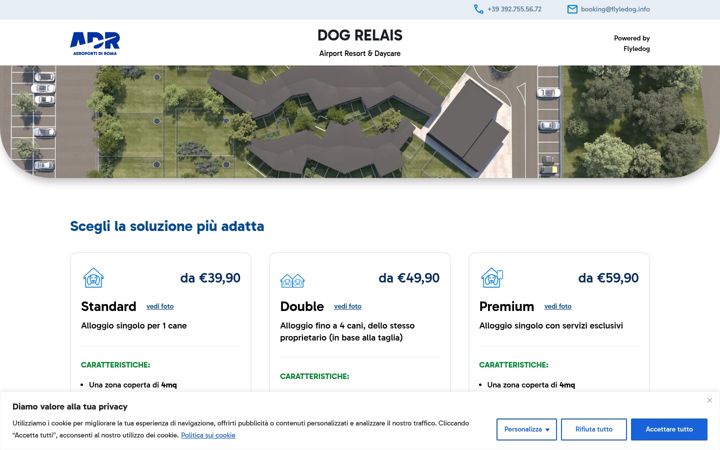This screenshot has width=720, height=450.
Task: Click the Rifiuta tutto button
Action: pos(594,429)
